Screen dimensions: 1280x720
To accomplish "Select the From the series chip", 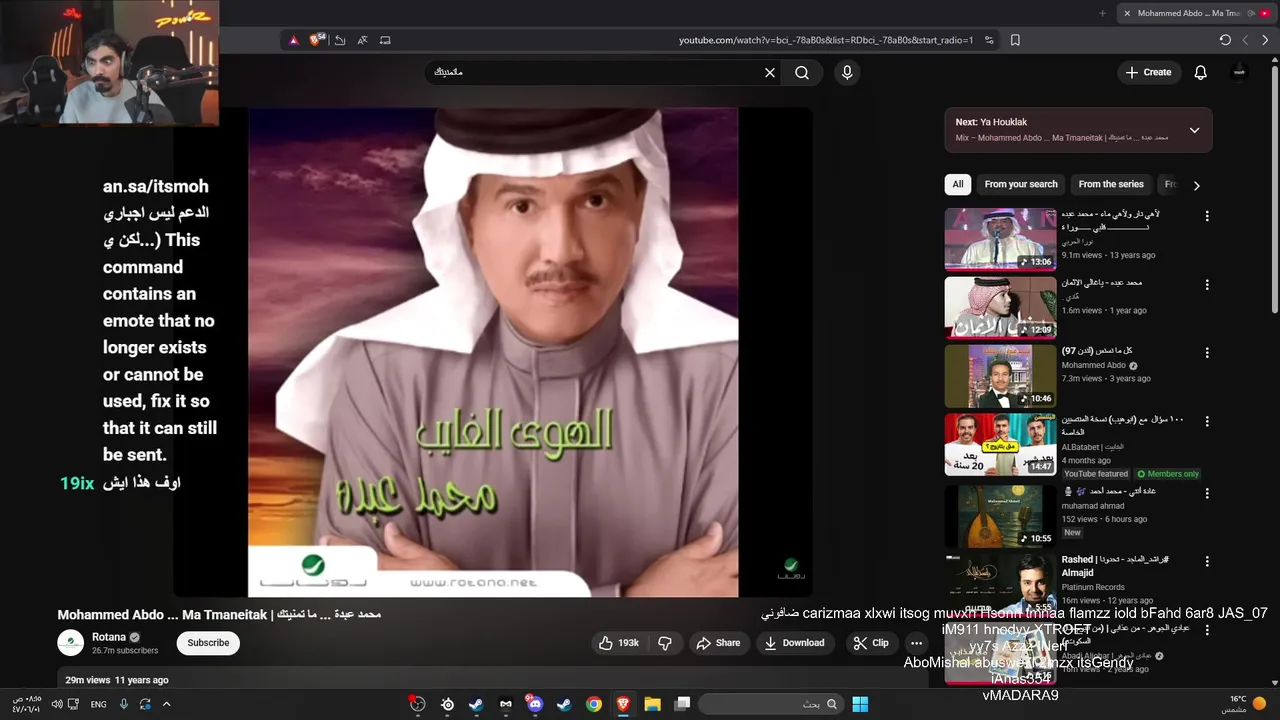I will pos(1111,184).
